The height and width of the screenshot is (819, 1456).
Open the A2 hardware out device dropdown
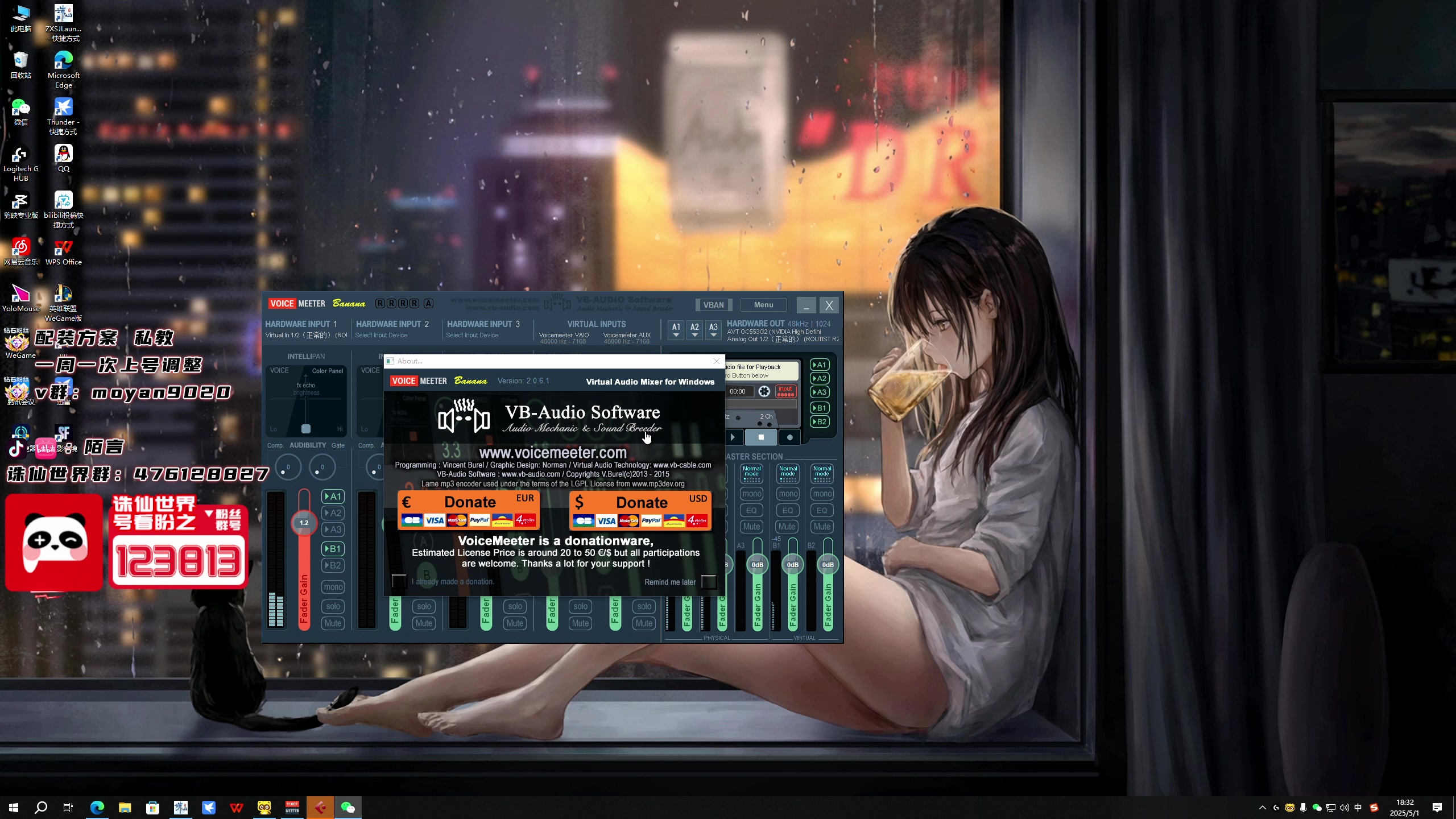coord(694,330)
